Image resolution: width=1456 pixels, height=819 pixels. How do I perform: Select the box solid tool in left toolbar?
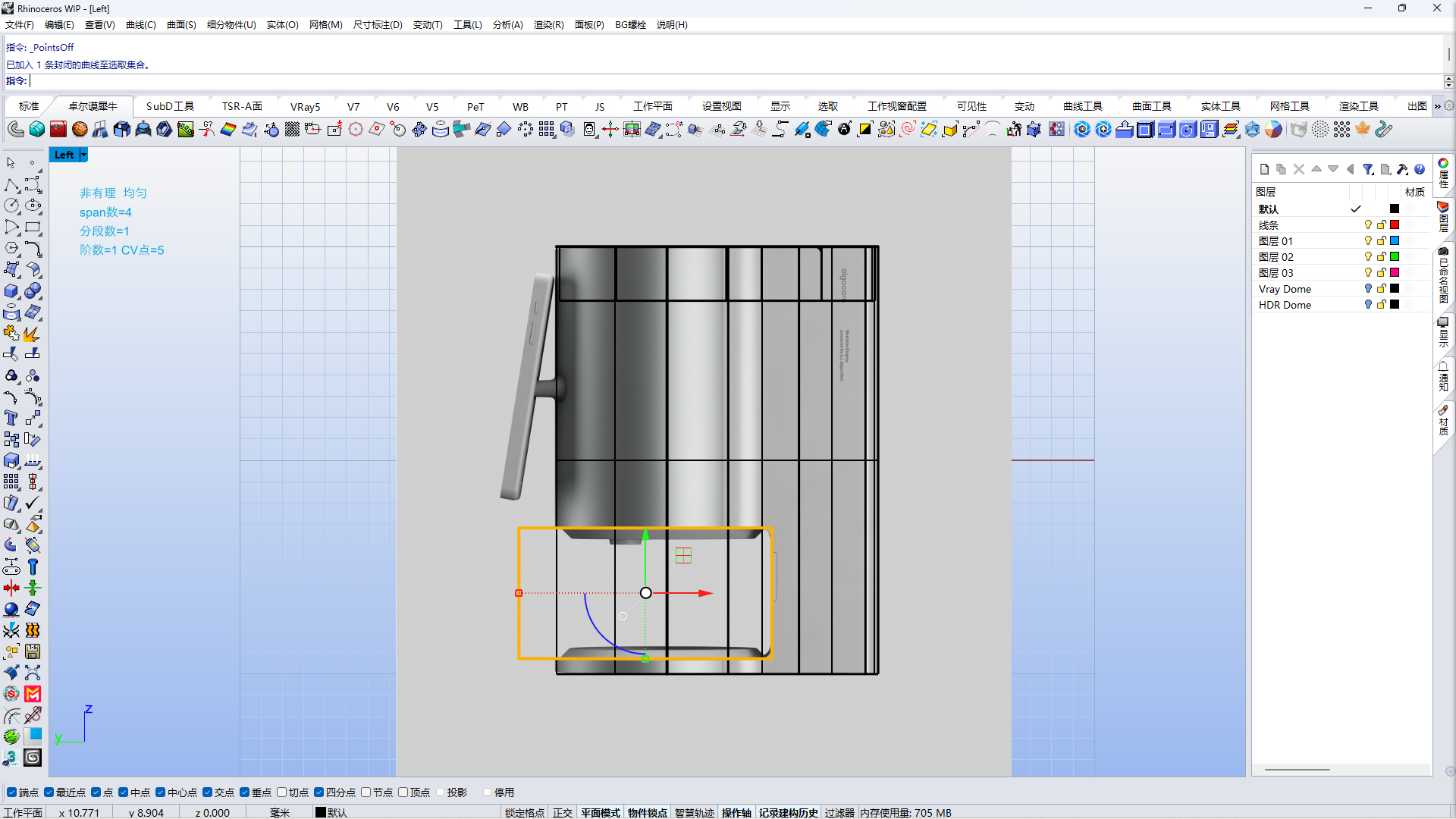pyautogui.click(x=11, y=291)
